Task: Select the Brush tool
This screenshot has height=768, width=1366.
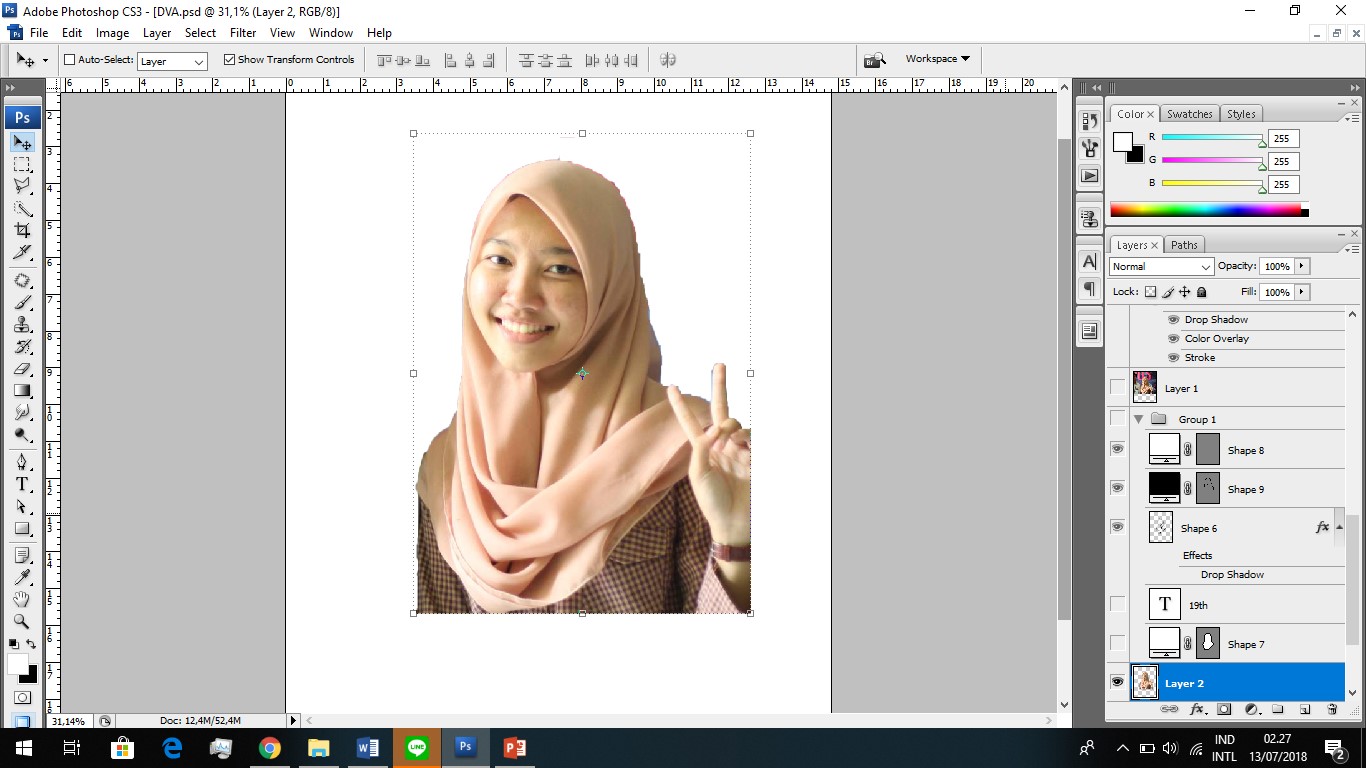Action: tap(22, 302)
